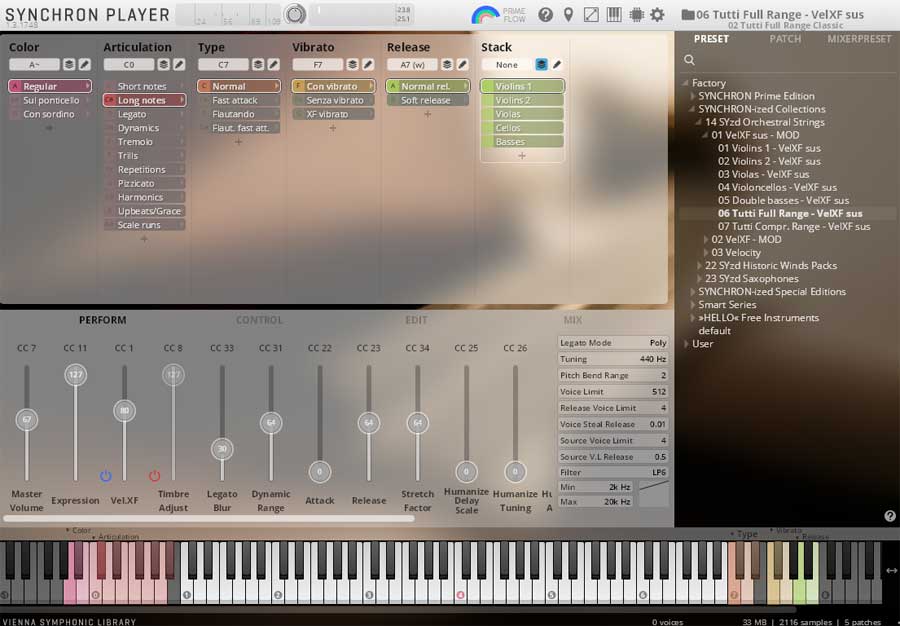This screenshot has height=626, width=900.
Task: Click the Type dimension layers icon
Action: click(x=258, y=65)
